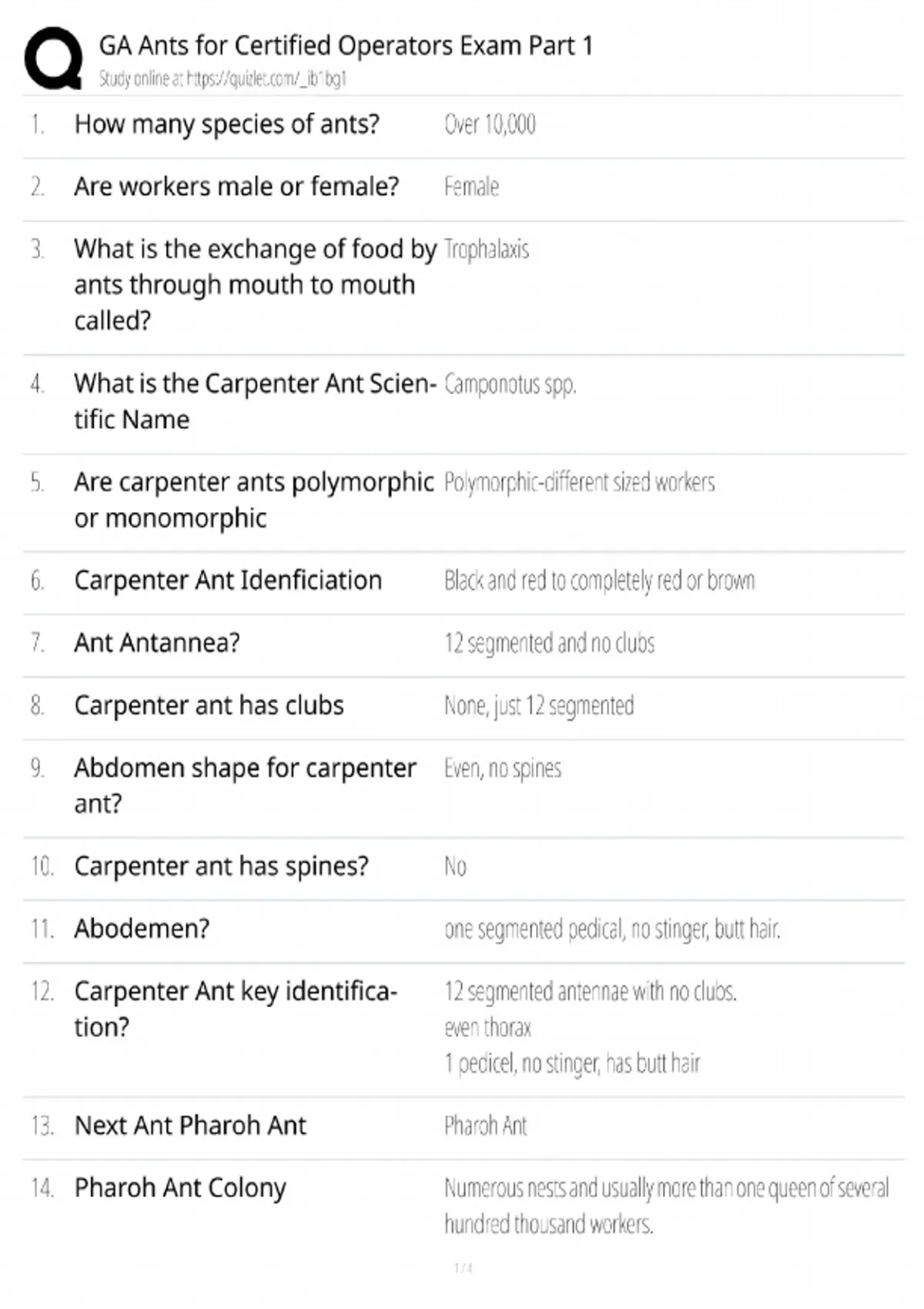
Task: Click the answer 'Over 10,000'
Action: click(490, 124)
